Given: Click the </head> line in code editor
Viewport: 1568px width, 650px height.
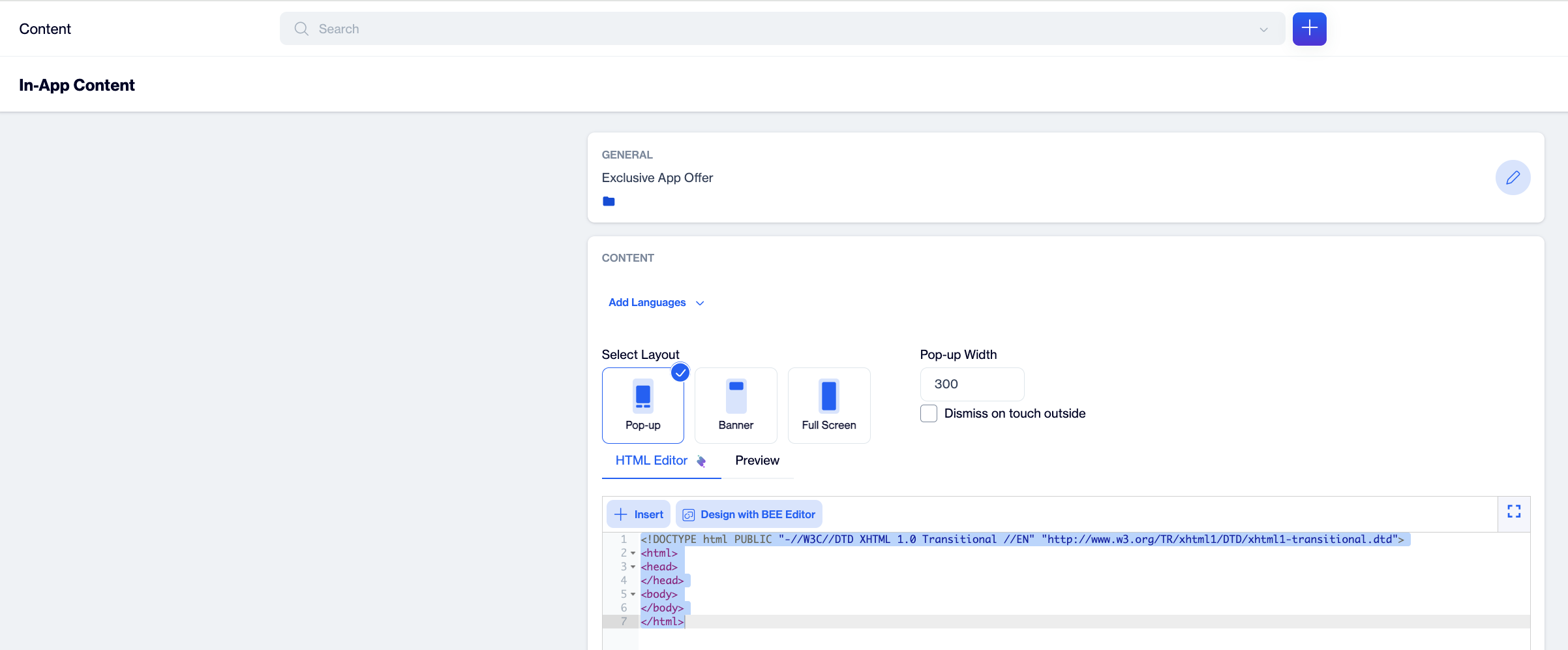Looking at the screenshot, I should (662, 581).
